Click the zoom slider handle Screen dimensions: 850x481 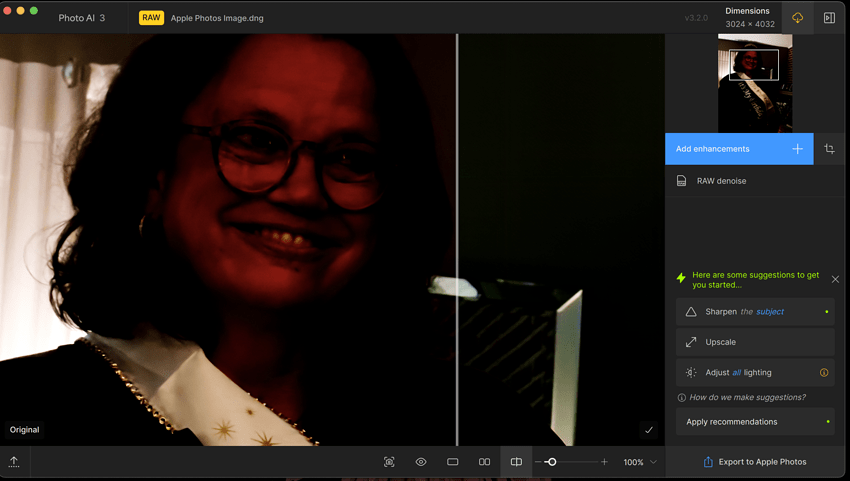point(551,462)
